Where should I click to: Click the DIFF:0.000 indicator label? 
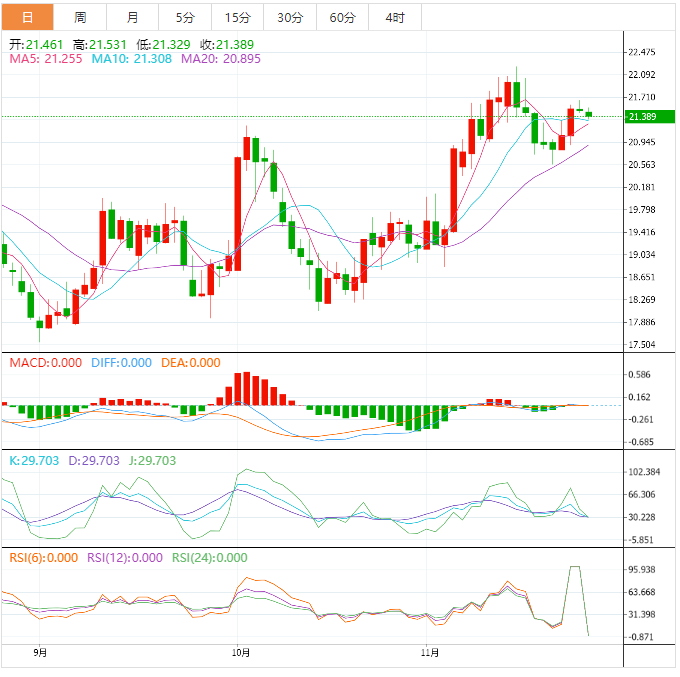tap(121, 363)
